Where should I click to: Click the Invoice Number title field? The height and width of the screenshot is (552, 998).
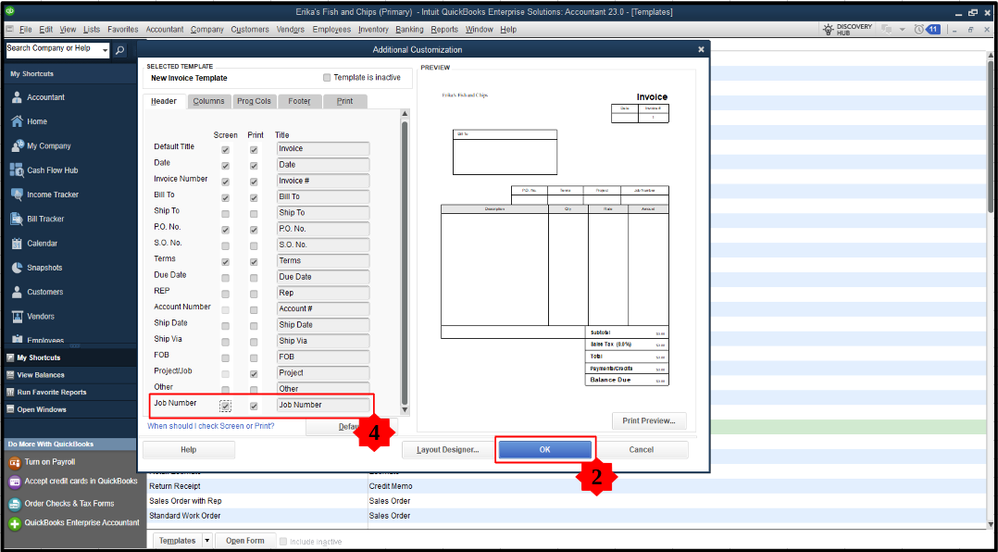[323, 181]
